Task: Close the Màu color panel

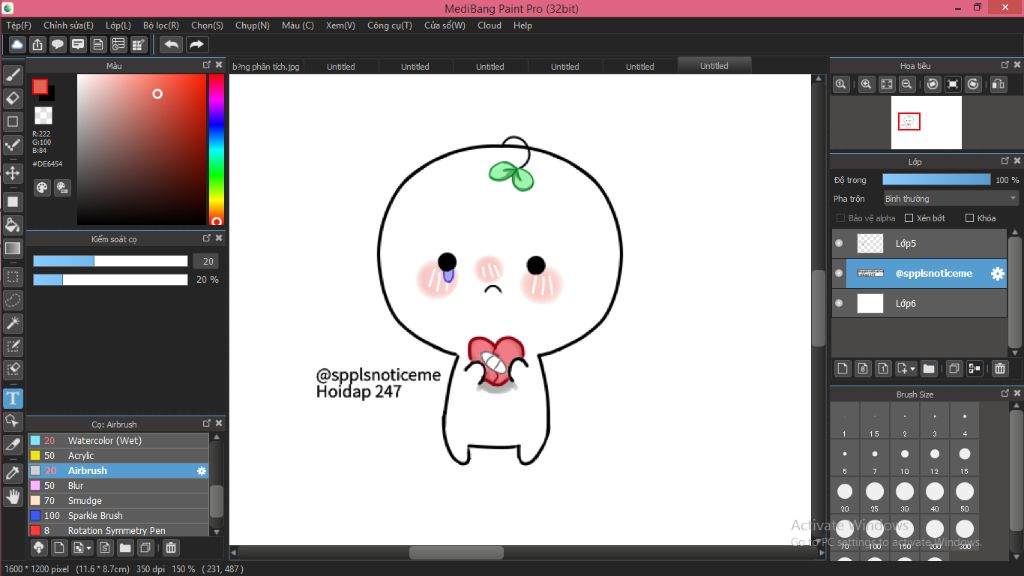Action: point(219,65)
